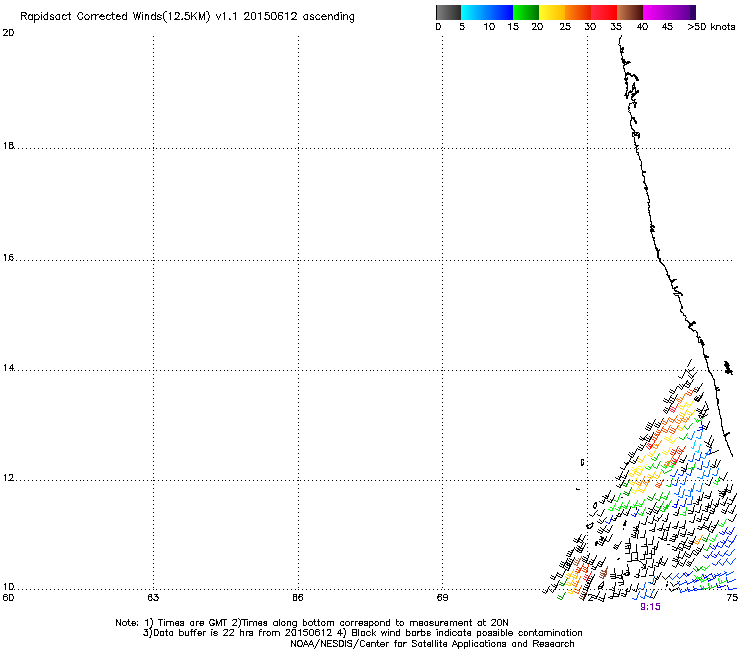Image resolution: width=740 pixels, height=650 pixels.
Task: Click the gray 0-5 knots legend segment
Action: pos(448,12)
